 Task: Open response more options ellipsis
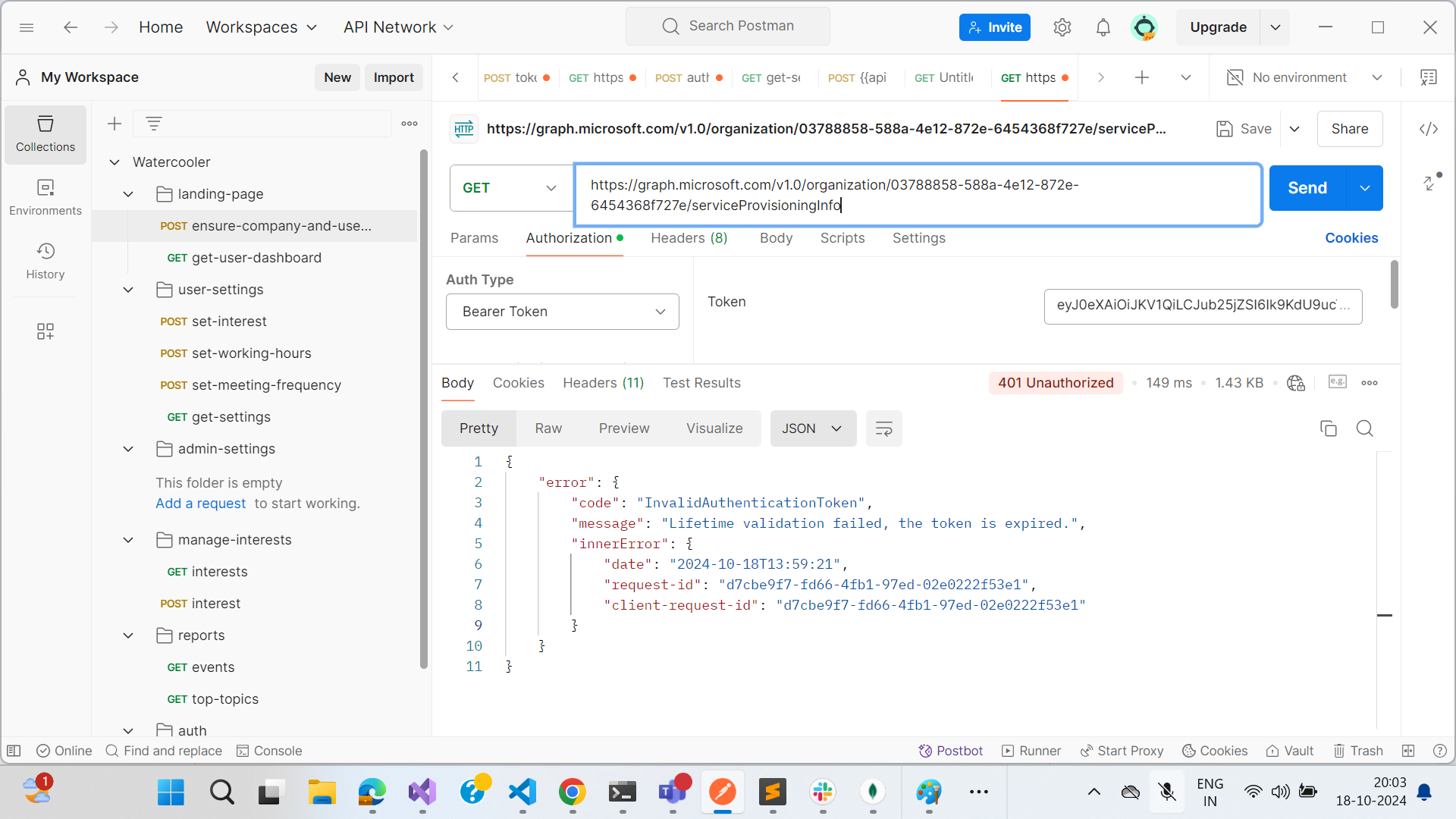[1370, 383]
